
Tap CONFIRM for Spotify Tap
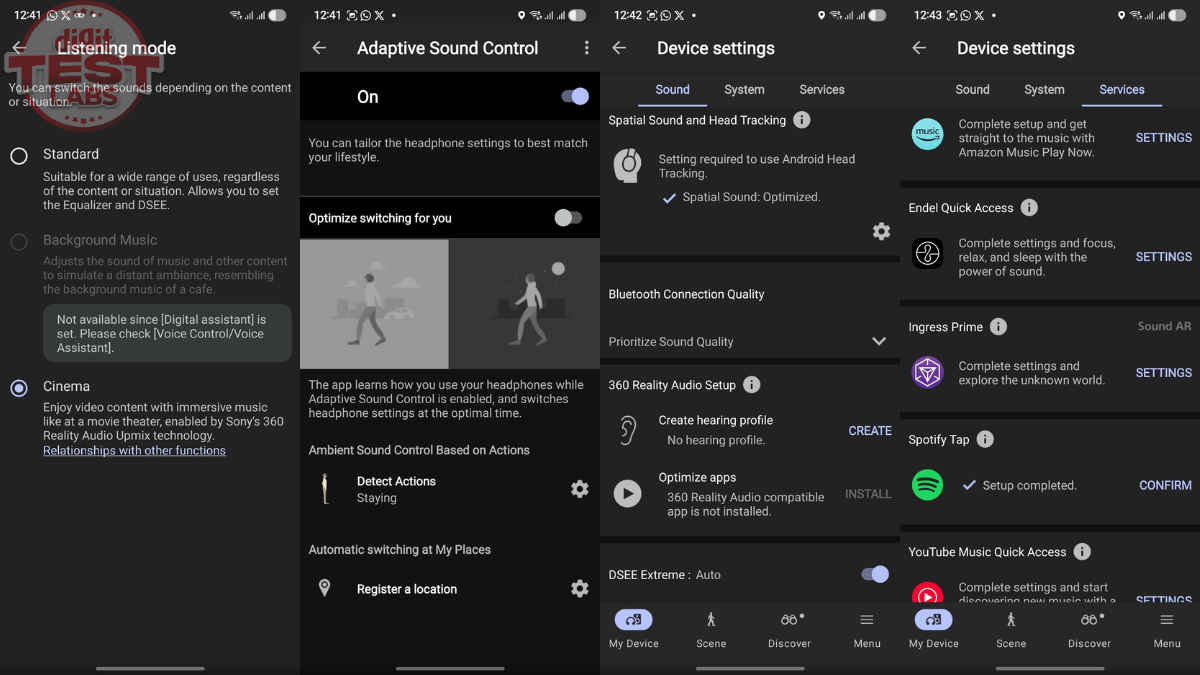click(1165, 485)
